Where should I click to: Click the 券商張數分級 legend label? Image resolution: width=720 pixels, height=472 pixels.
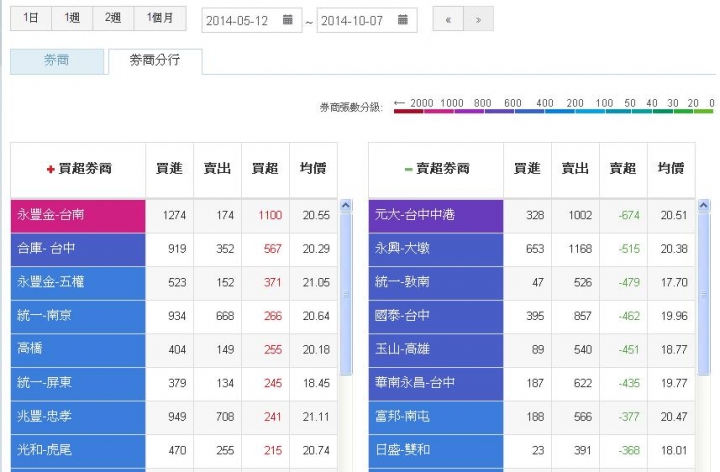tap(351, 107)
